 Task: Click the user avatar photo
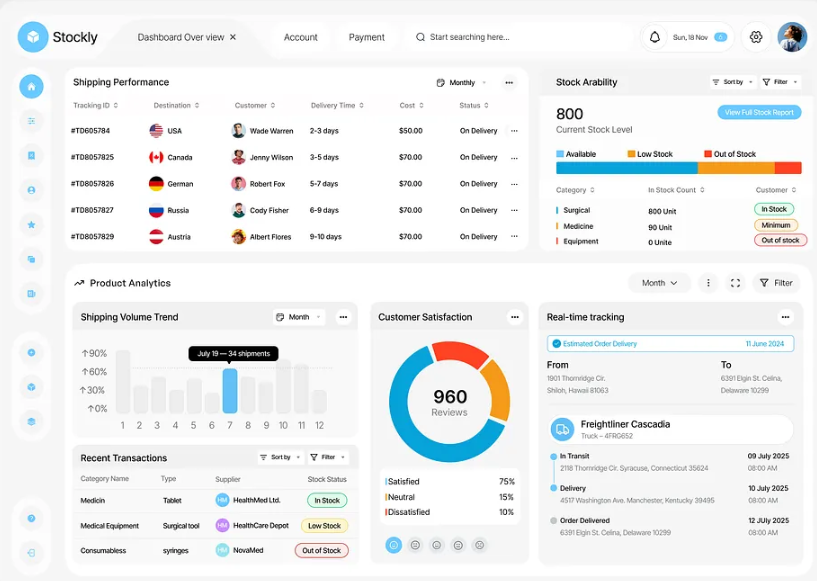pos(792,37)
